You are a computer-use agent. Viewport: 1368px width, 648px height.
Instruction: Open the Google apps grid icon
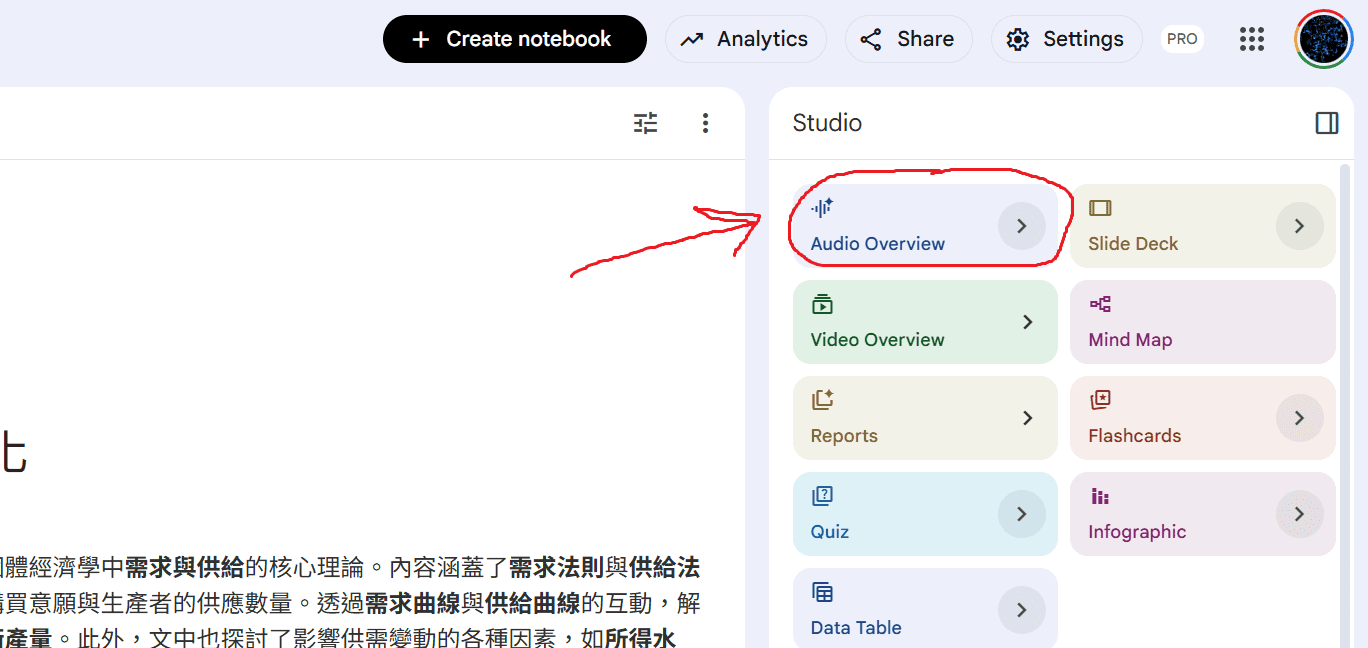1252,39
